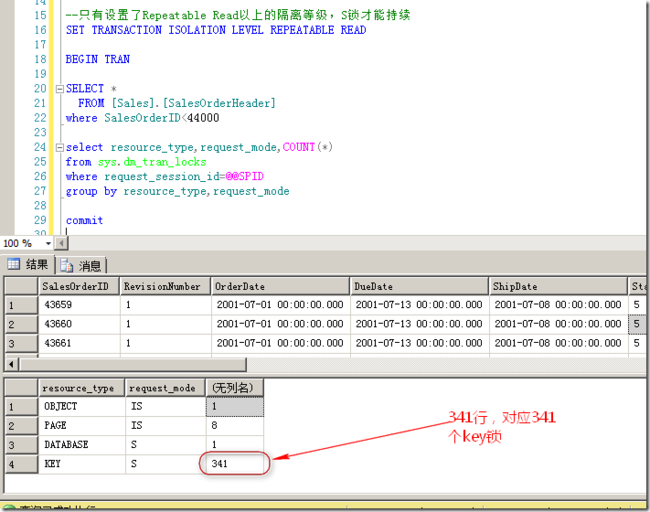Click DueDate cell in row 2
The height and width of the screenshot is (512, 650).
click(419, 324)
